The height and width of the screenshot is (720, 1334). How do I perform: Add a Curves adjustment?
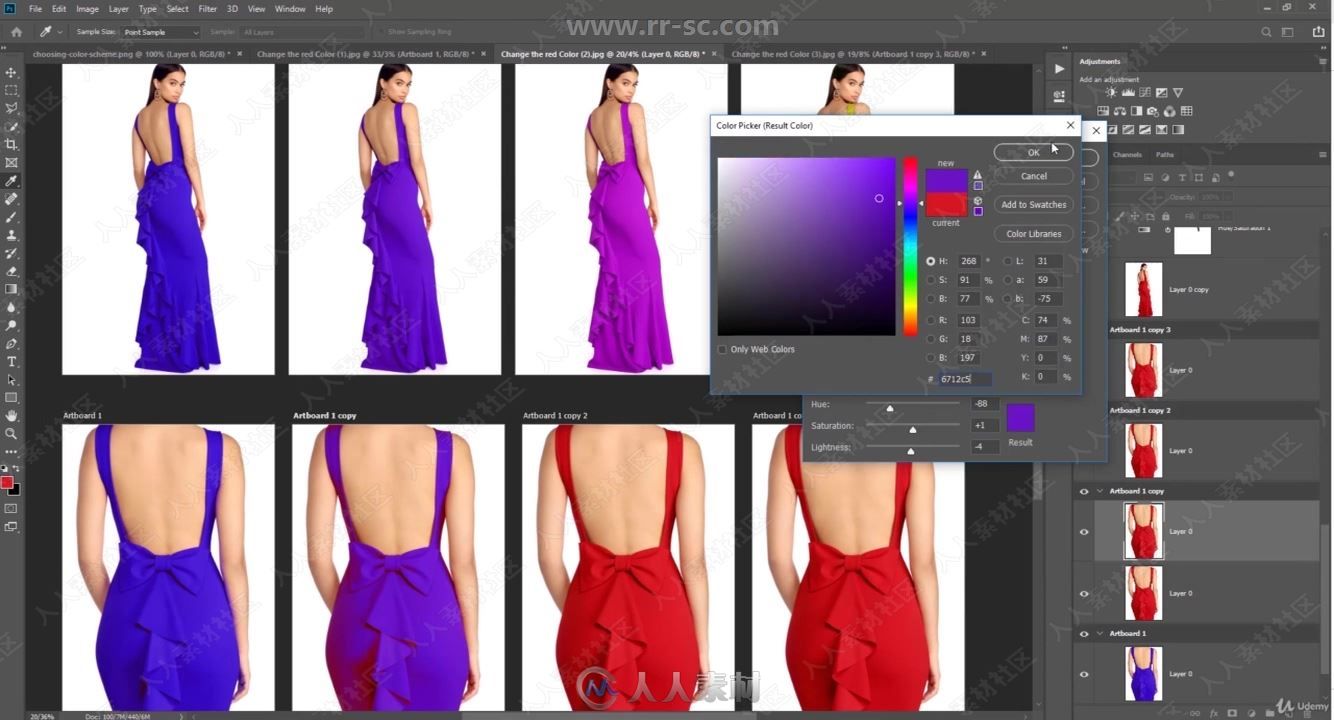[x=1144, y=92]
